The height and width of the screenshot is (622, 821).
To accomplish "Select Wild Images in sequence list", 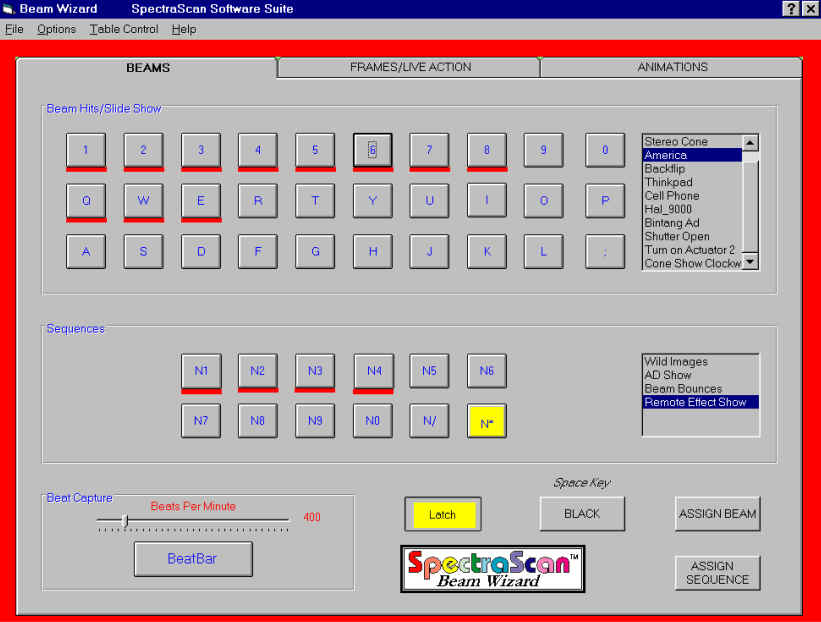I will (701, 362).
